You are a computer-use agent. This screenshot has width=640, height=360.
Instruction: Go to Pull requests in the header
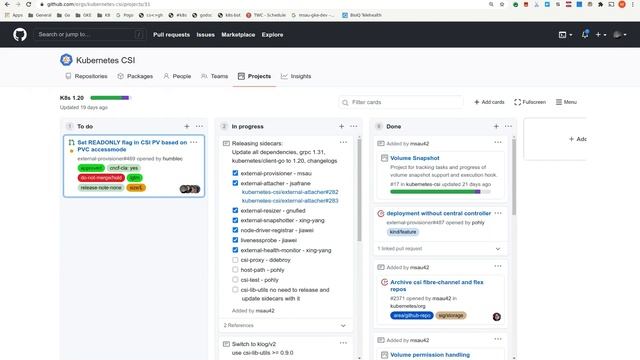coord(171,35)
